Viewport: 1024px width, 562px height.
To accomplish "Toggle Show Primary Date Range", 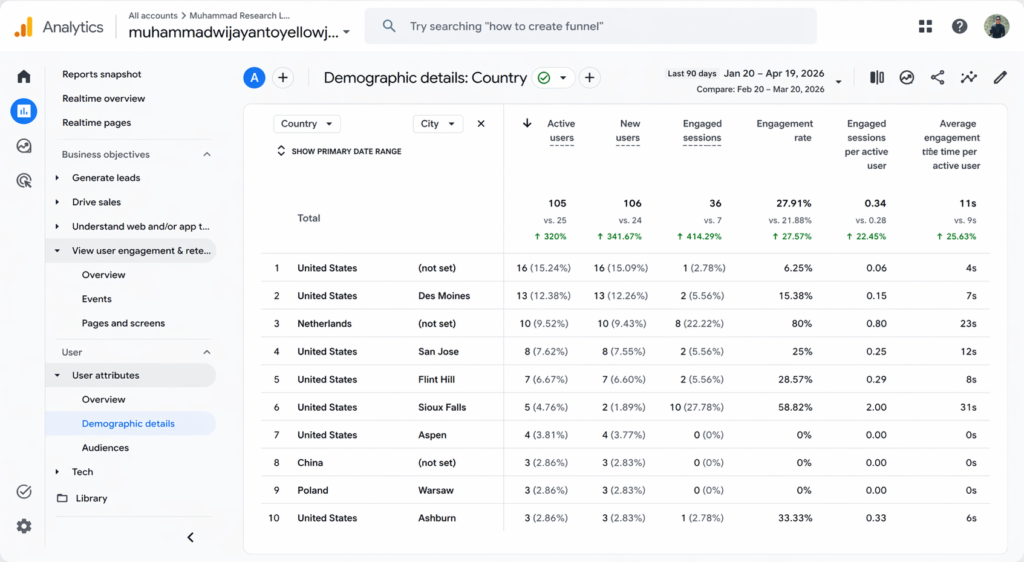I will click(x=338, y=151).
